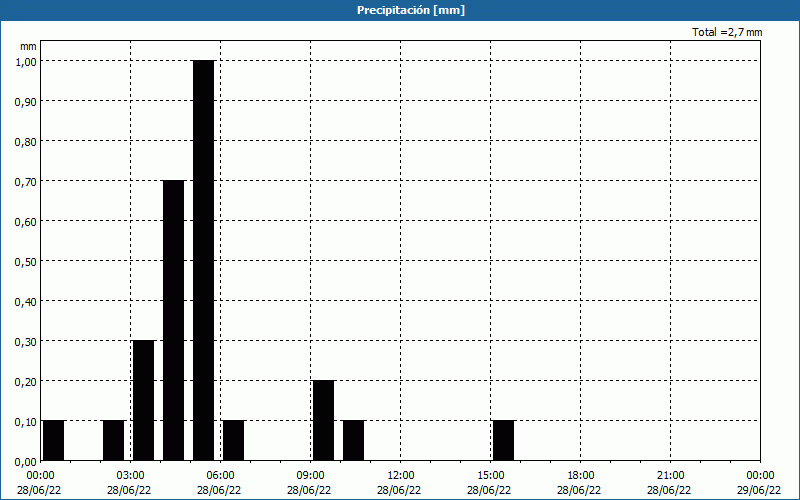This screenshot has height=500, width=800.
Task: Click the 0,70 y-axis label
Action: click(26, 182)
